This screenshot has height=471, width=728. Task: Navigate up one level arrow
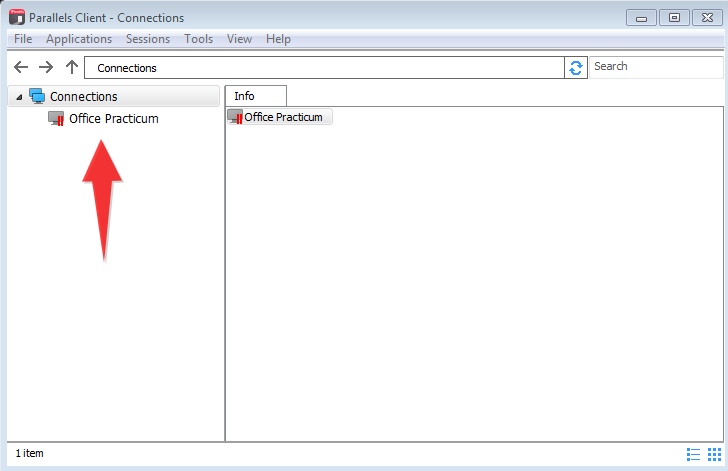(x=72, y=67)
